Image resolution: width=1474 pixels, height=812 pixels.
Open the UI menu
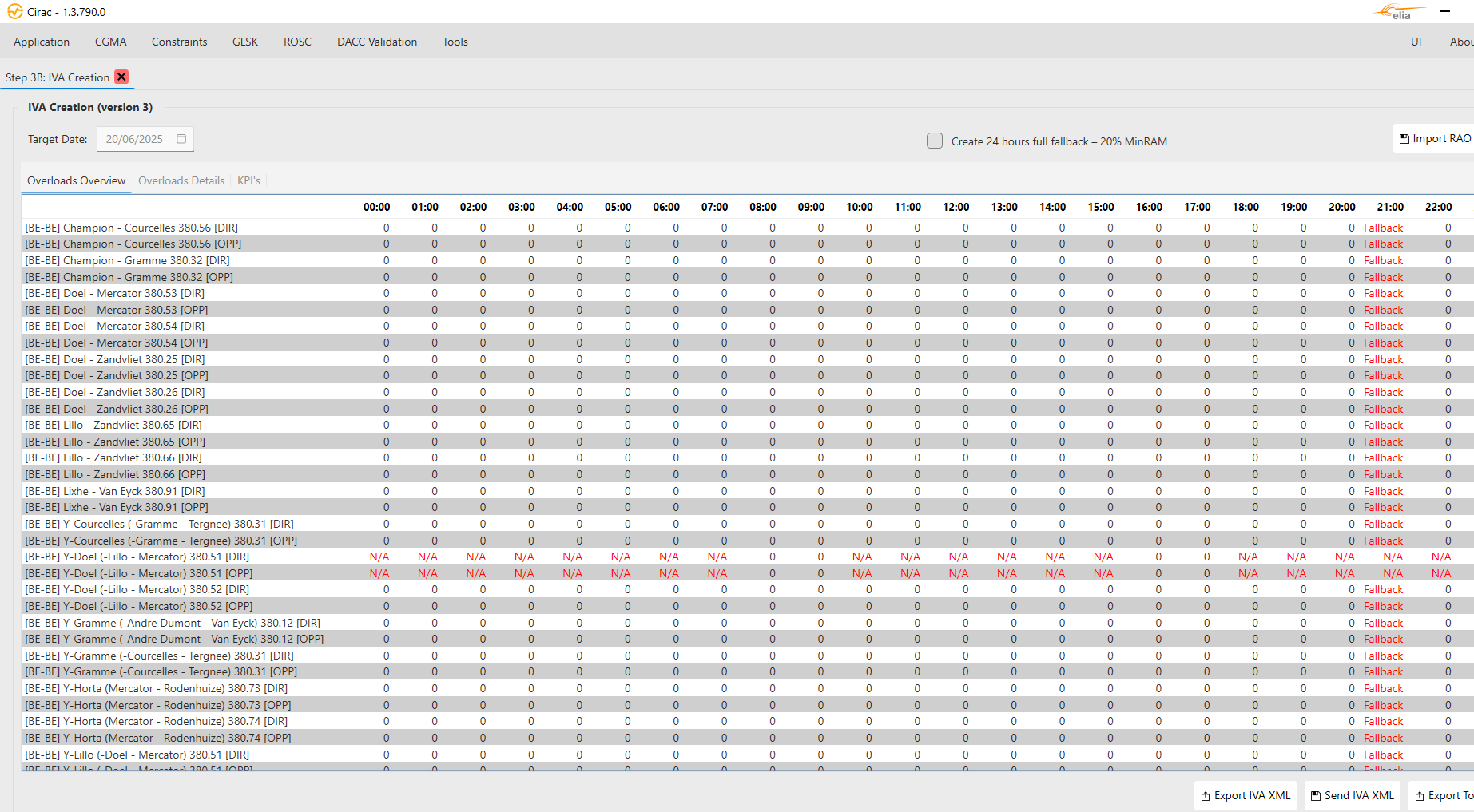(1416, 42)
